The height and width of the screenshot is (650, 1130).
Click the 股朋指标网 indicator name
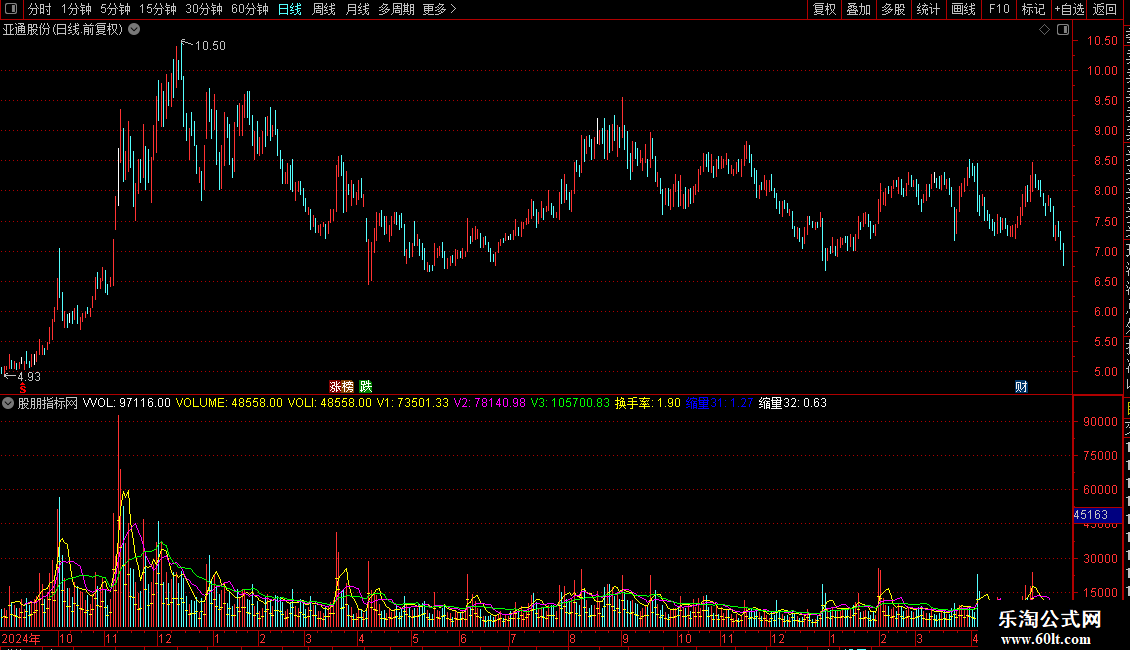point(48,403)
